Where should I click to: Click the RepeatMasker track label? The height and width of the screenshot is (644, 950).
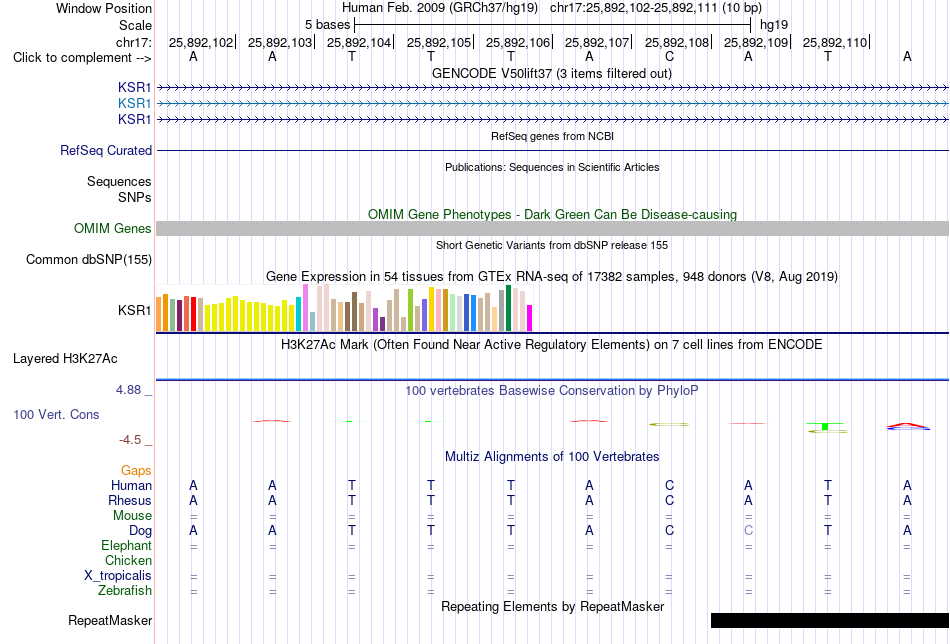110,620
